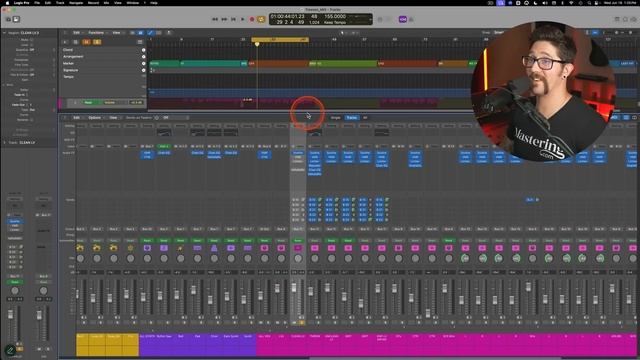640x360 pixels.
Task: Toggle the Inspector button in control bar
Action: click(x=16, y=19)
